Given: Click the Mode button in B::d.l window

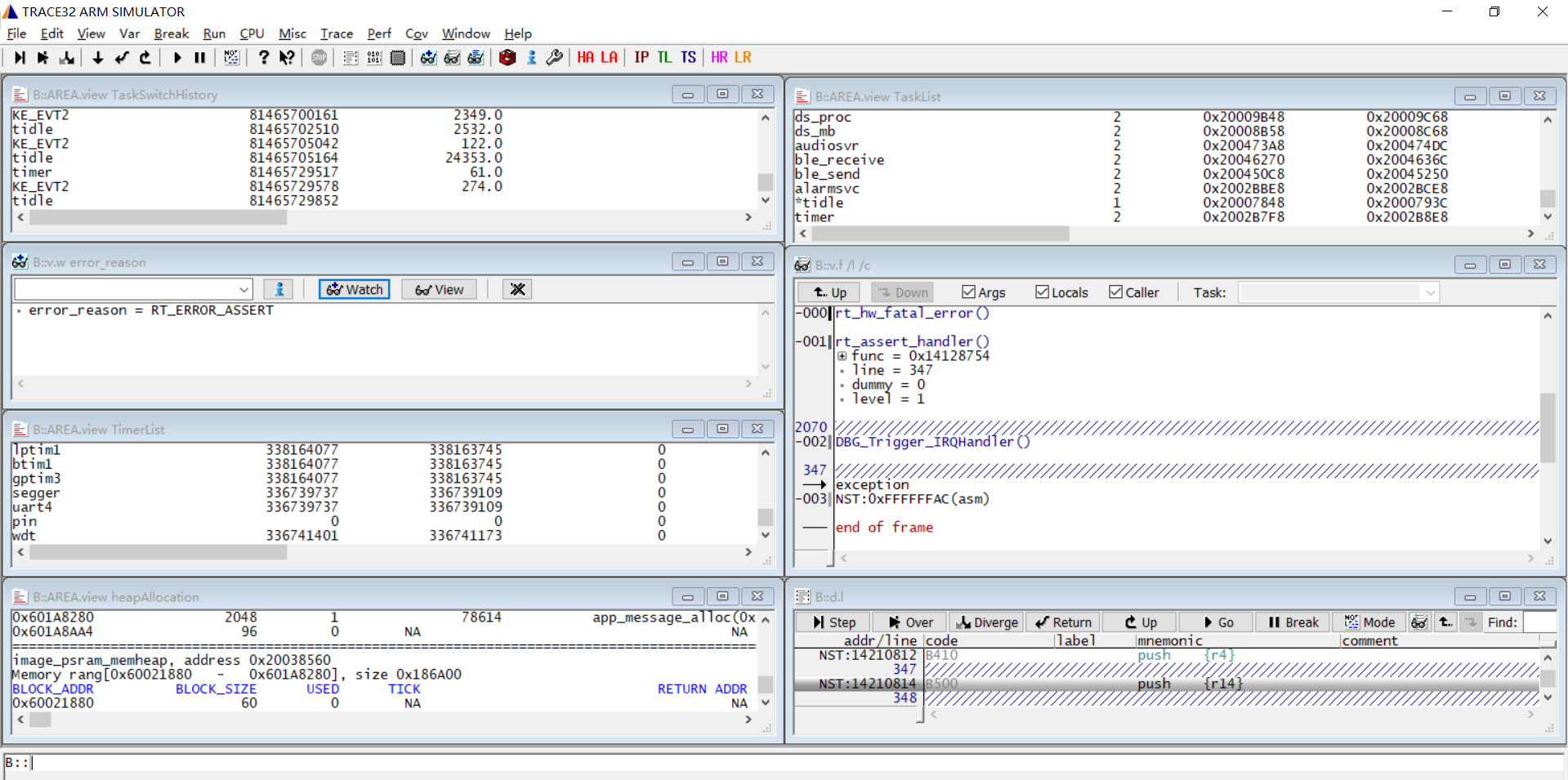Looking at the screenshot, I should click(x=1370, y=622).
